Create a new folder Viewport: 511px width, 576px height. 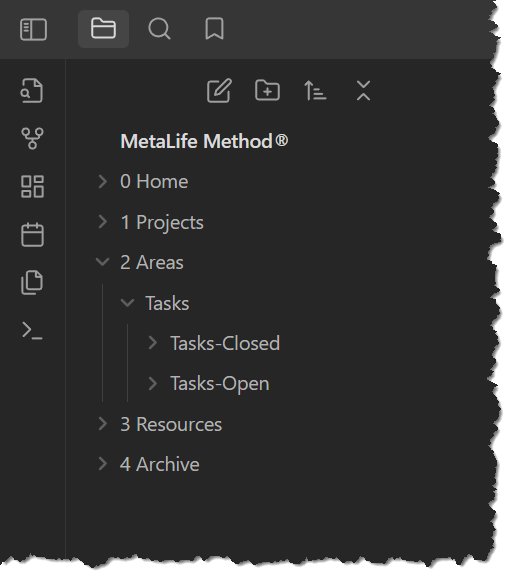point(267,90)
